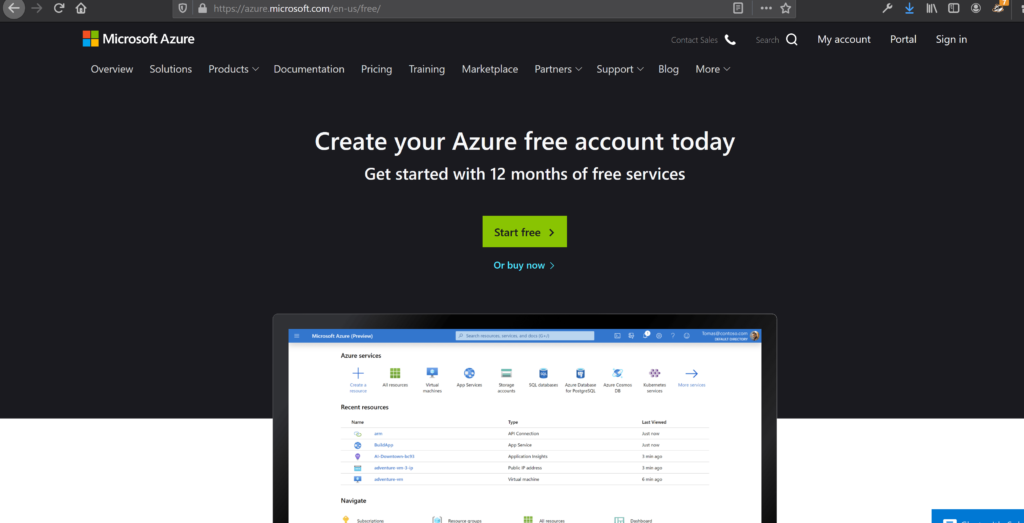Open site search with magnifier icon
This screenshot has height=523, width=1024.
pyautogui.click(x=792, y=40)
